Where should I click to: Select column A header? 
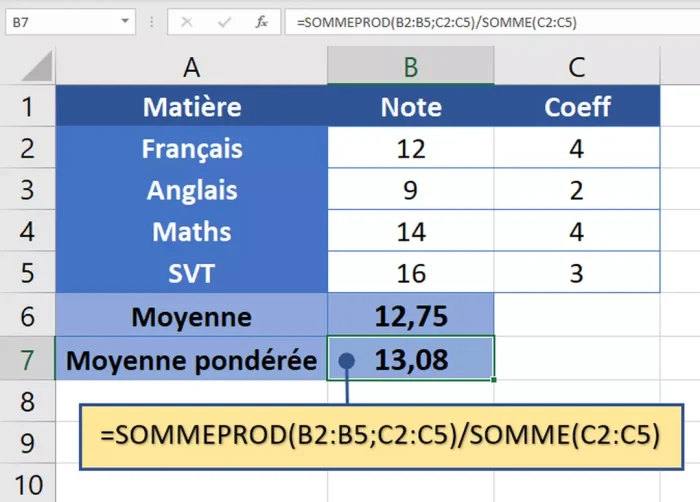pos(191,67)
